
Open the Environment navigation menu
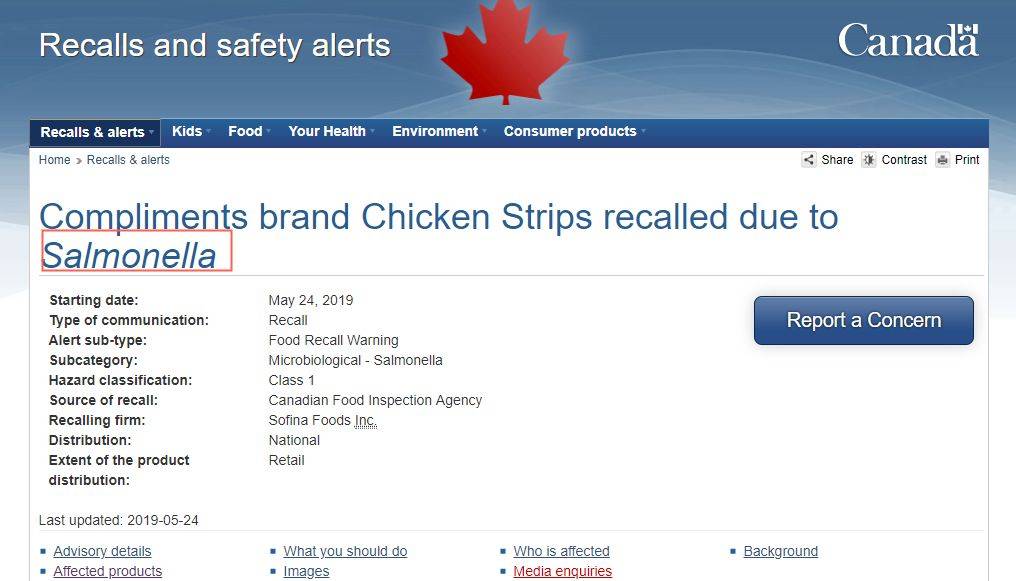(439, 132)
